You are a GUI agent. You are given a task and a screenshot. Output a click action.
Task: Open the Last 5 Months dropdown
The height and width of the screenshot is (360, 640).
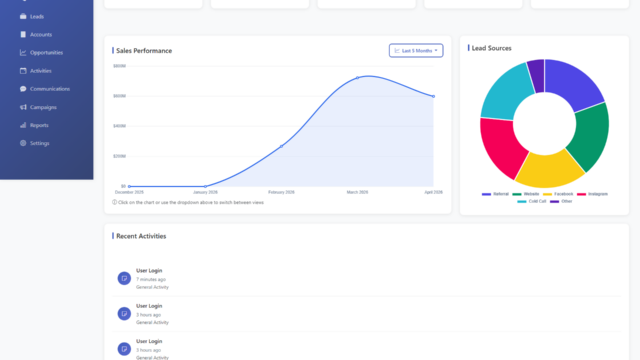click(x=416, y=51)
